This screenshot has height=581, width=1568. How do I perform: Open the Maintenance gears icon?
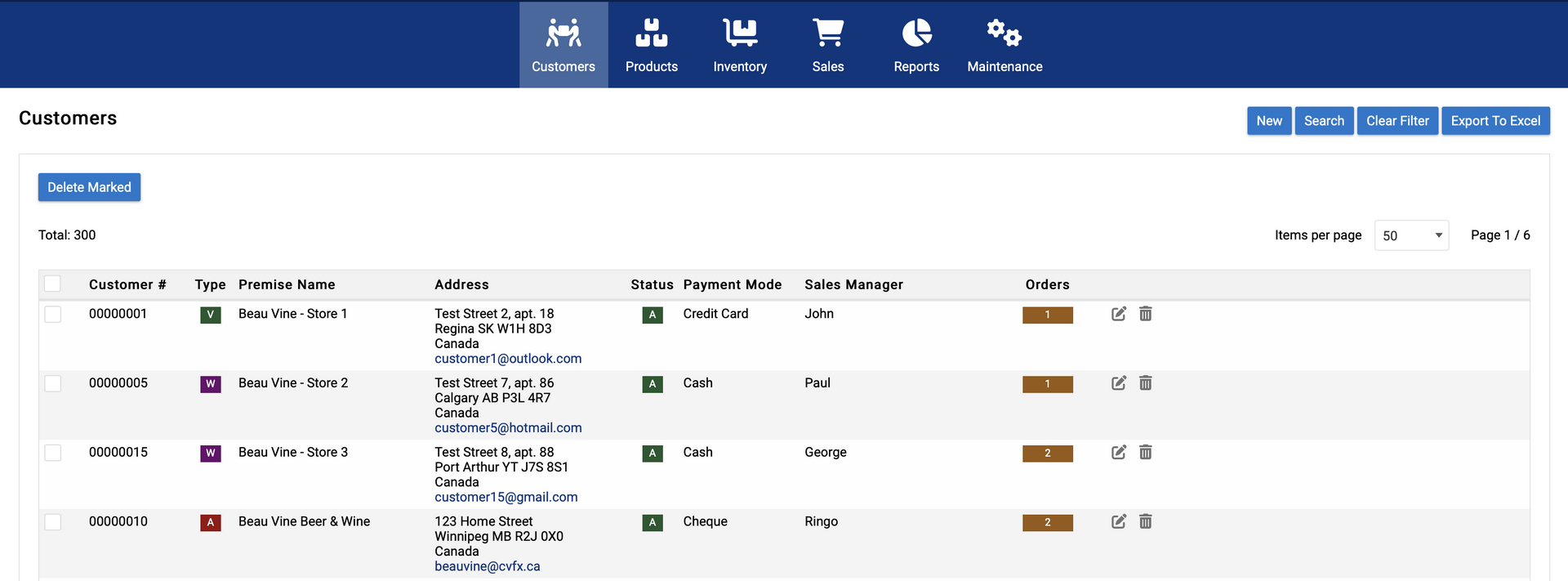pos(1004,34)
